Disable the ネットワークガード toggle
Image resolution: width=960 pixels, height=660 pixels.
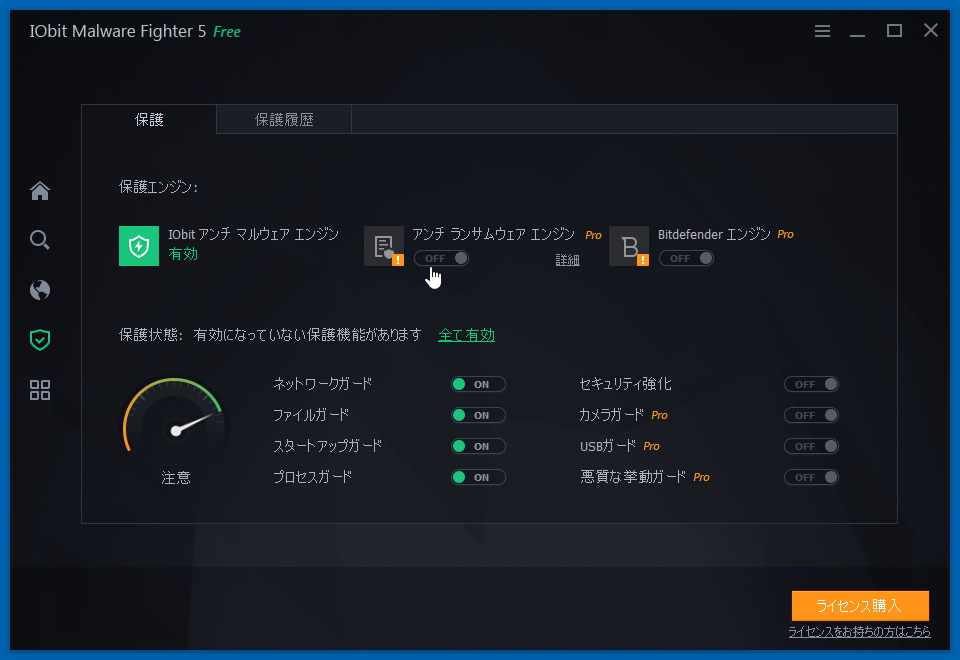pos(477,384)
